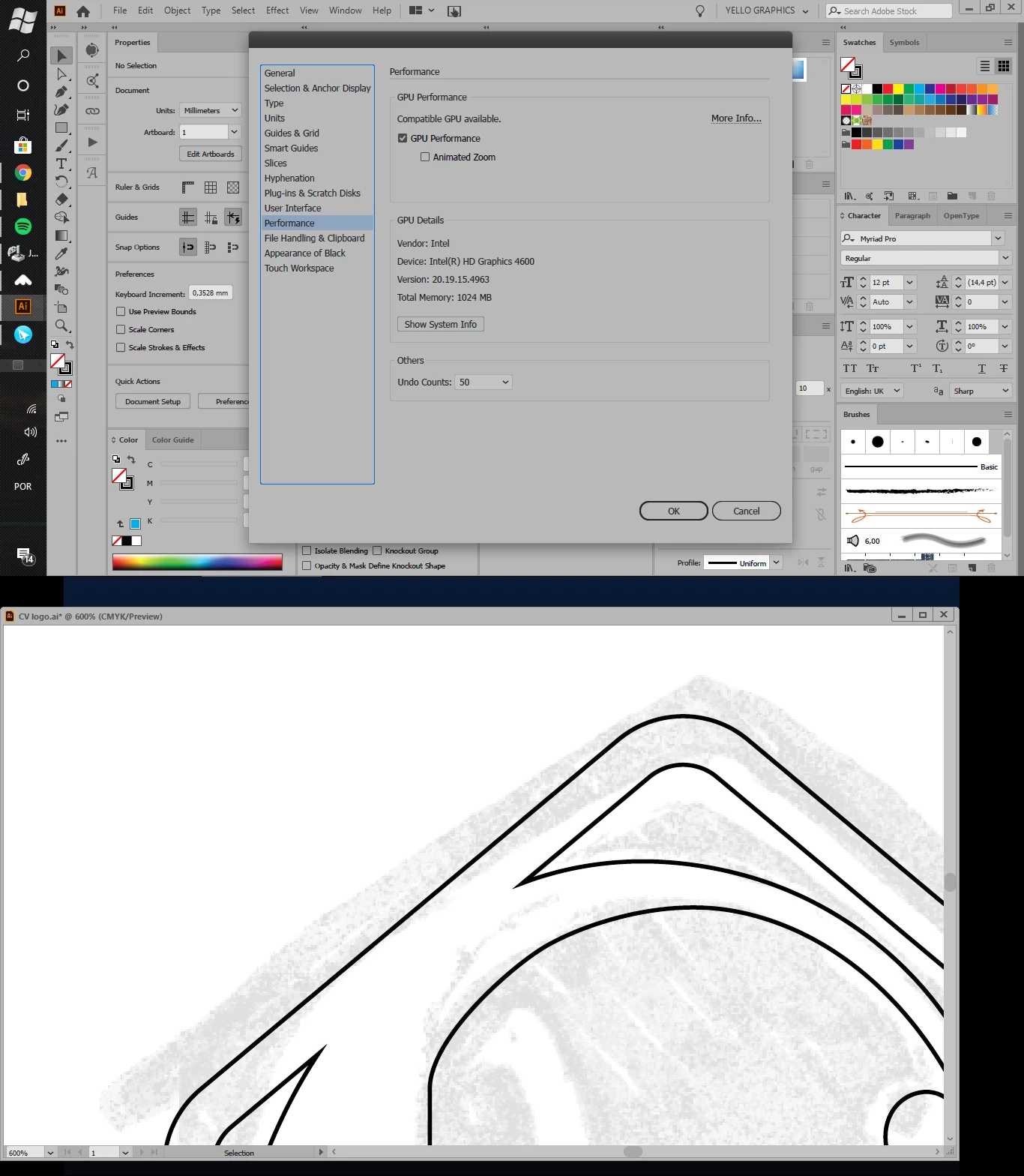Check Use Preview Bounds

tap(121, 311)
